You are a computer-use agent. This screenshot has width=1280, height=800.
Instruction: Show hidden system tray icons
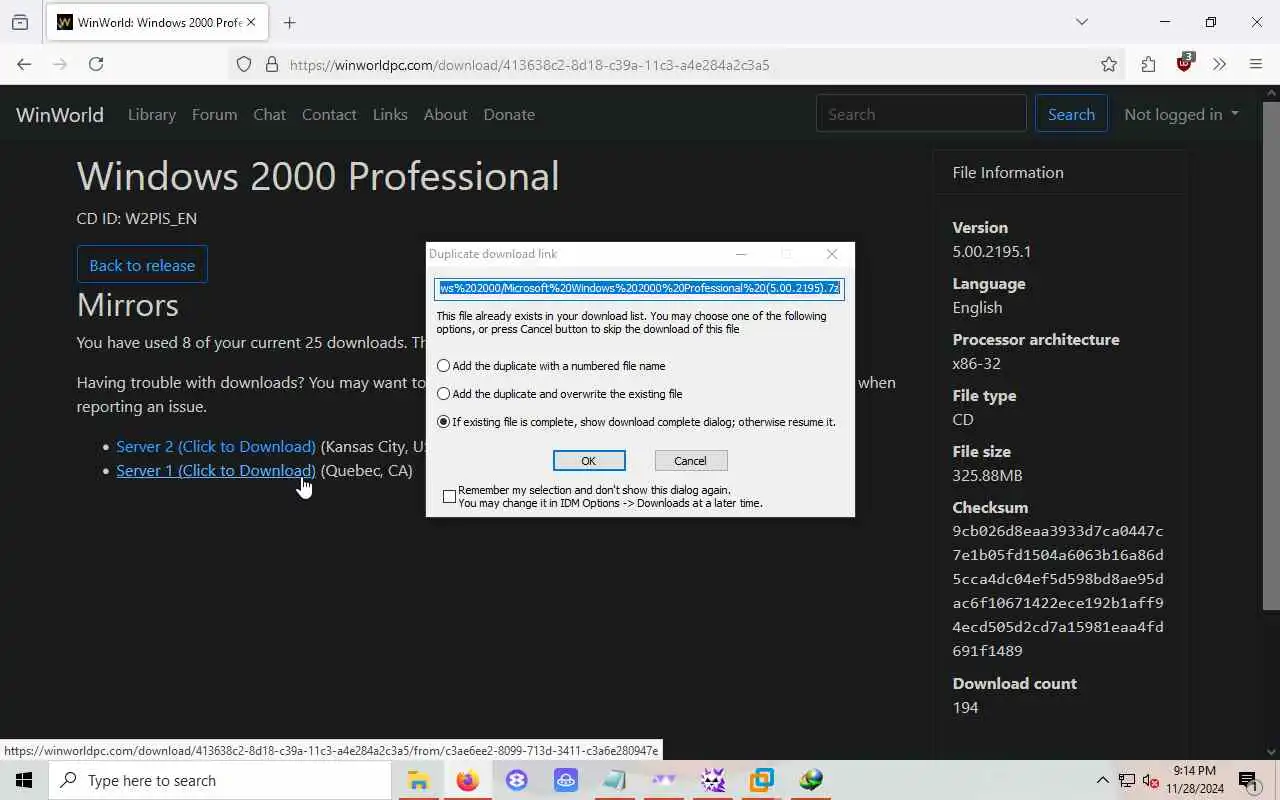point(1102,780)
